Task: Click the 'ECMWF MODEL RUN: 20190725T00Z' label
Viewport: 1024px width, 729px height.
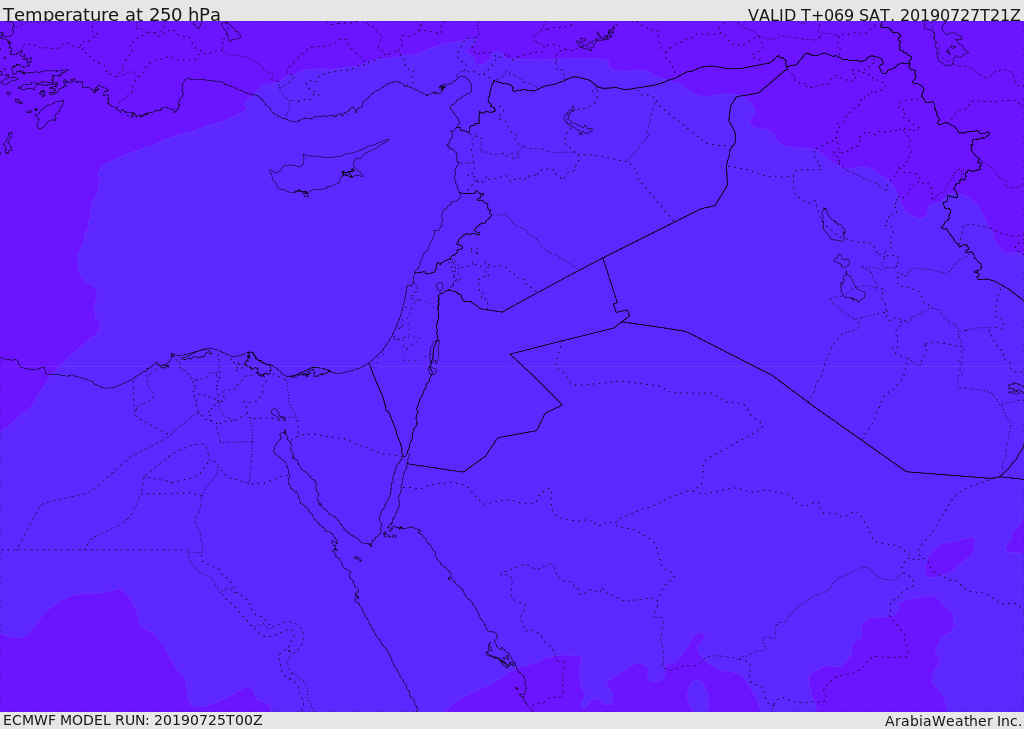Action: (x=133, y=720)
